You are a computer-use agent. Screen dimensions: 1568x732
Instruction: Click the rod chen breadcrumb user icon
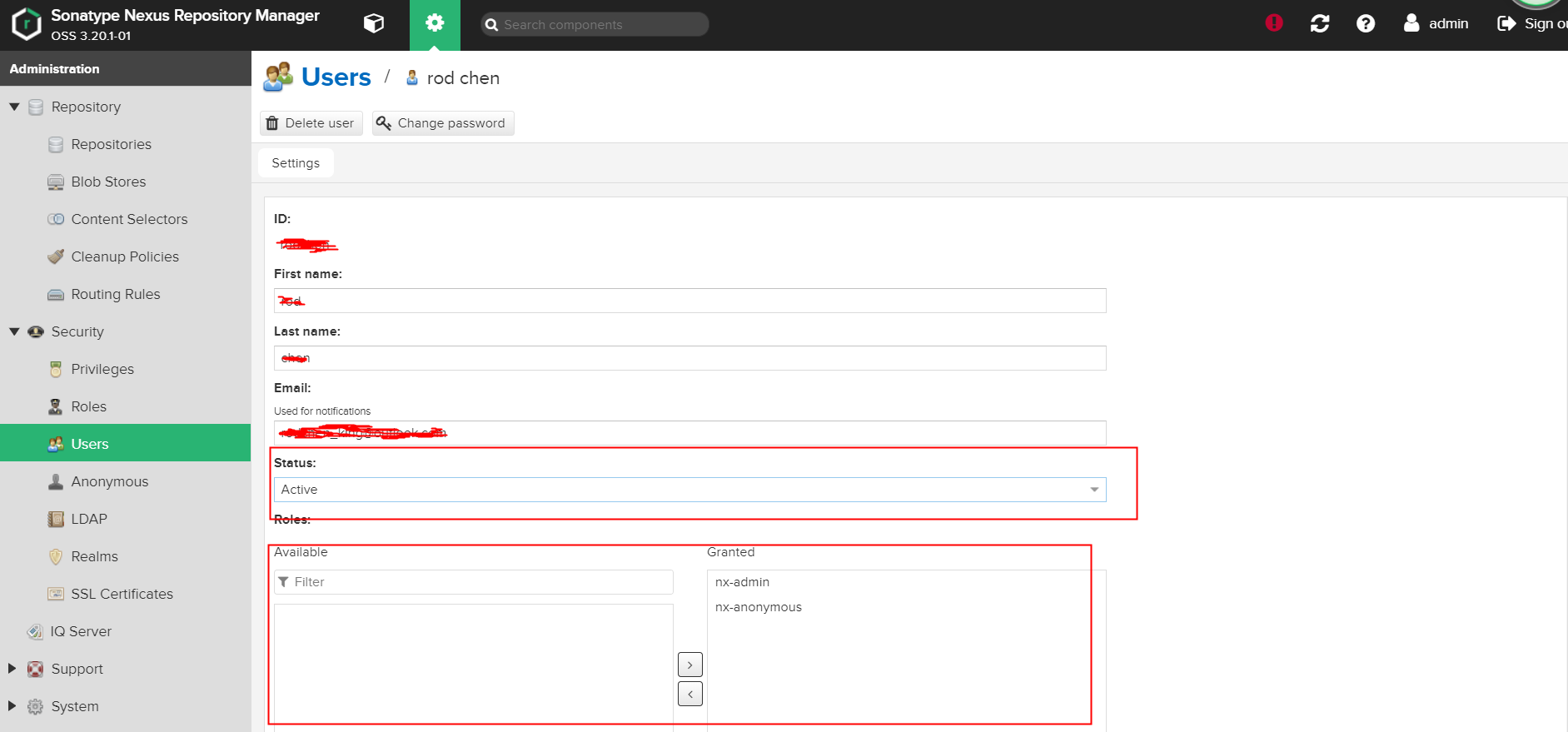coord(412,77)
